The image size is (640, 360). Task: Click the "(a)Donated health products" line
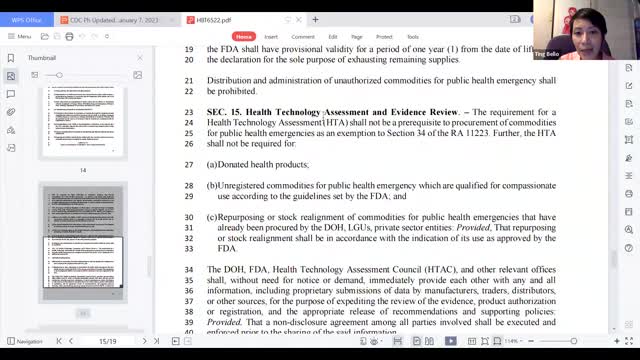pyautogui.click(x=258, y=164)
